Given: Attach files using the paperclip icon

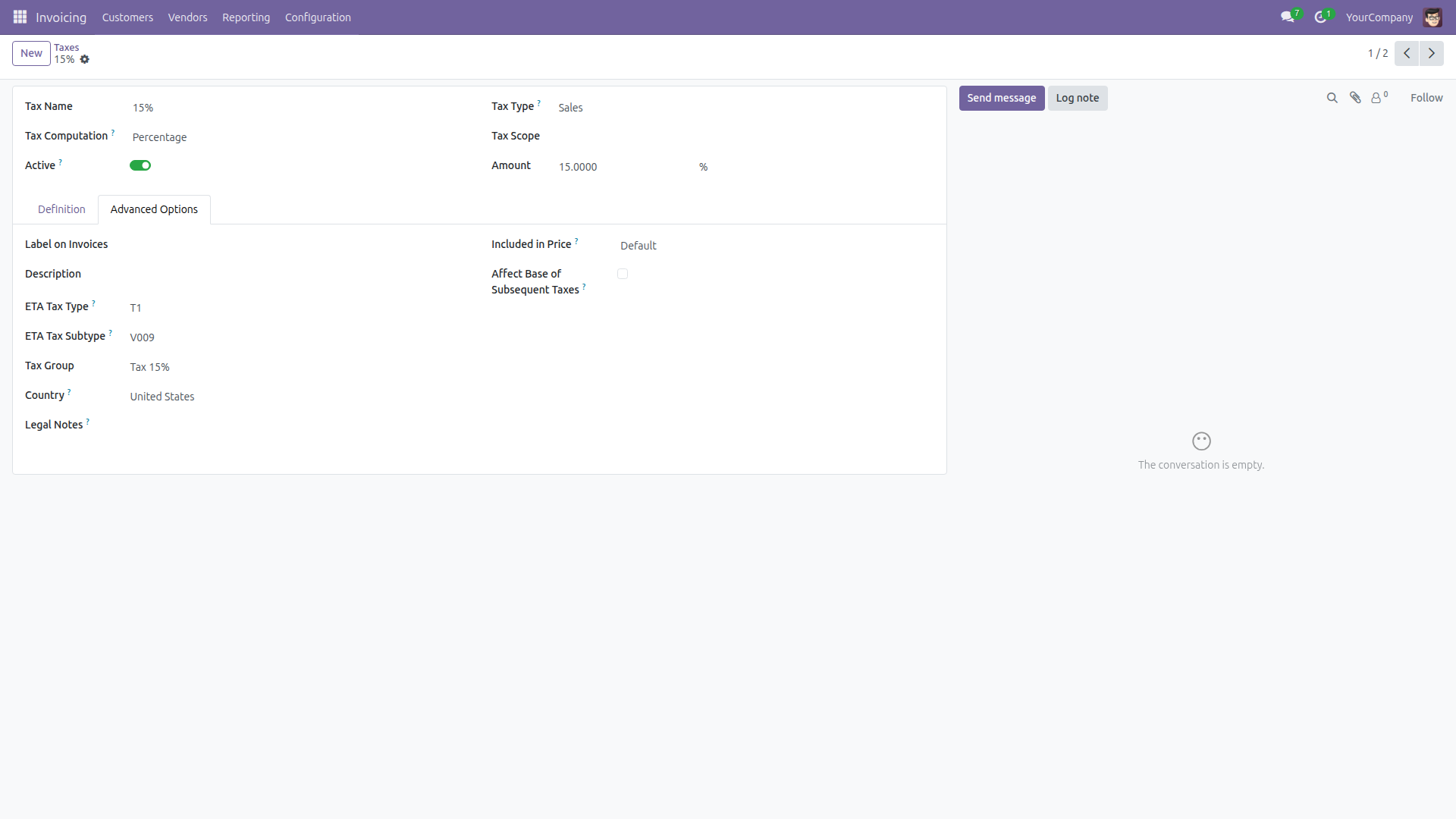Looking at the screenshot, I should pyautogui.click(x=1355, y=98).
